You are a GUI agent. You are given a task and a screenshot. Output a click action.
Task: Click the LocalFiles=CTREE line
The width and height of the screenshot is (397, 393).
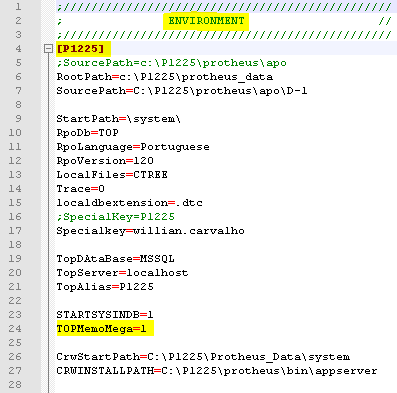click(112, 175)
